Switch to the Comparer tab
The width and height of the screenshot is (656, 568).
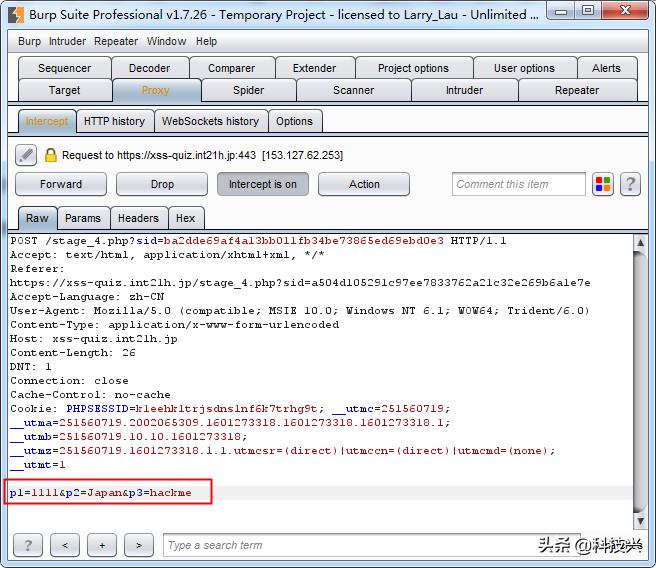pos(232,68)
